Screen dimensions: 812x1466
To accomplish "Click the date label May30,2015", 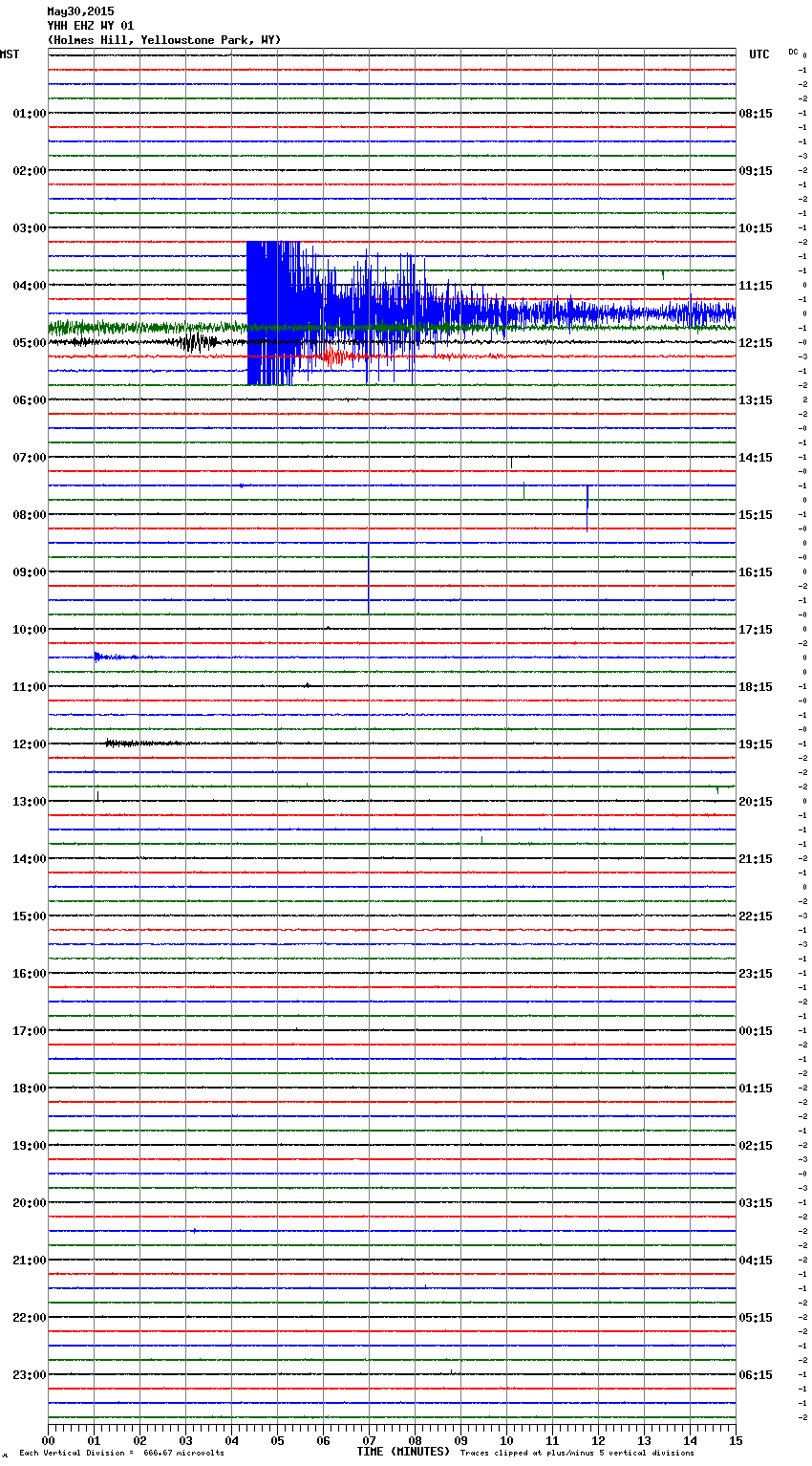I will click(80, 11).
